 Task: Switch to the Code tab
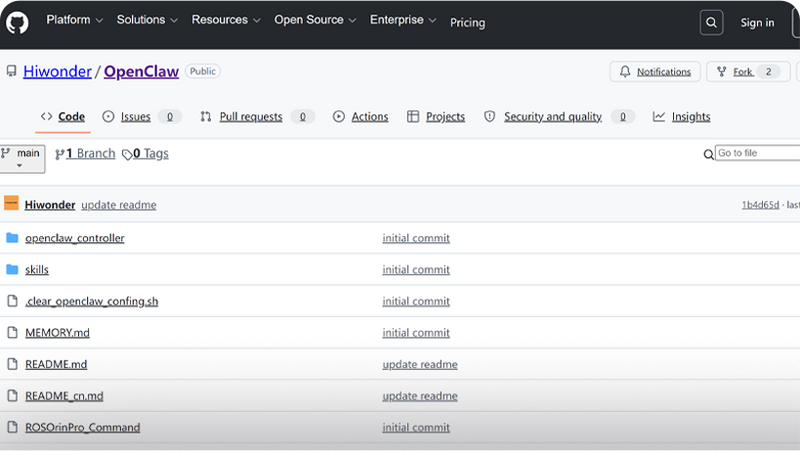tap(63, 116)
